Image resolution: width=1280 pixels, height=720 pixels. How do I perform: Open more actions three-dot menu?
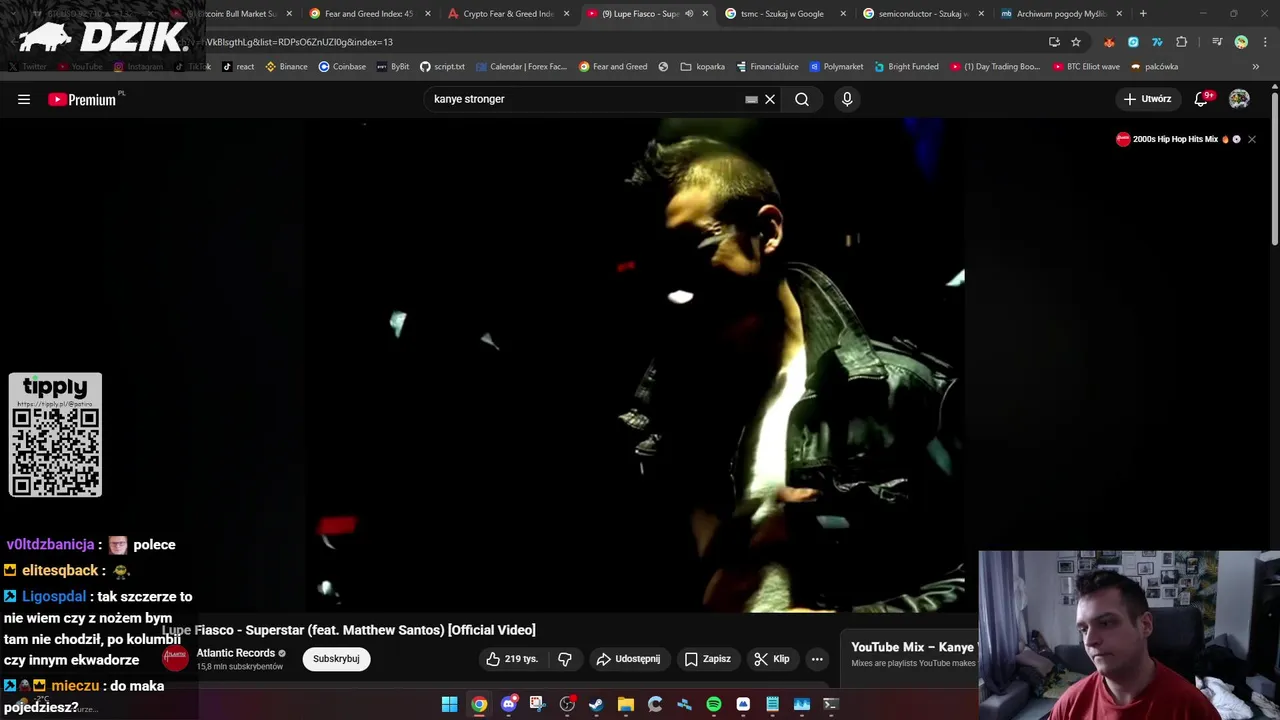pos(817,659)
